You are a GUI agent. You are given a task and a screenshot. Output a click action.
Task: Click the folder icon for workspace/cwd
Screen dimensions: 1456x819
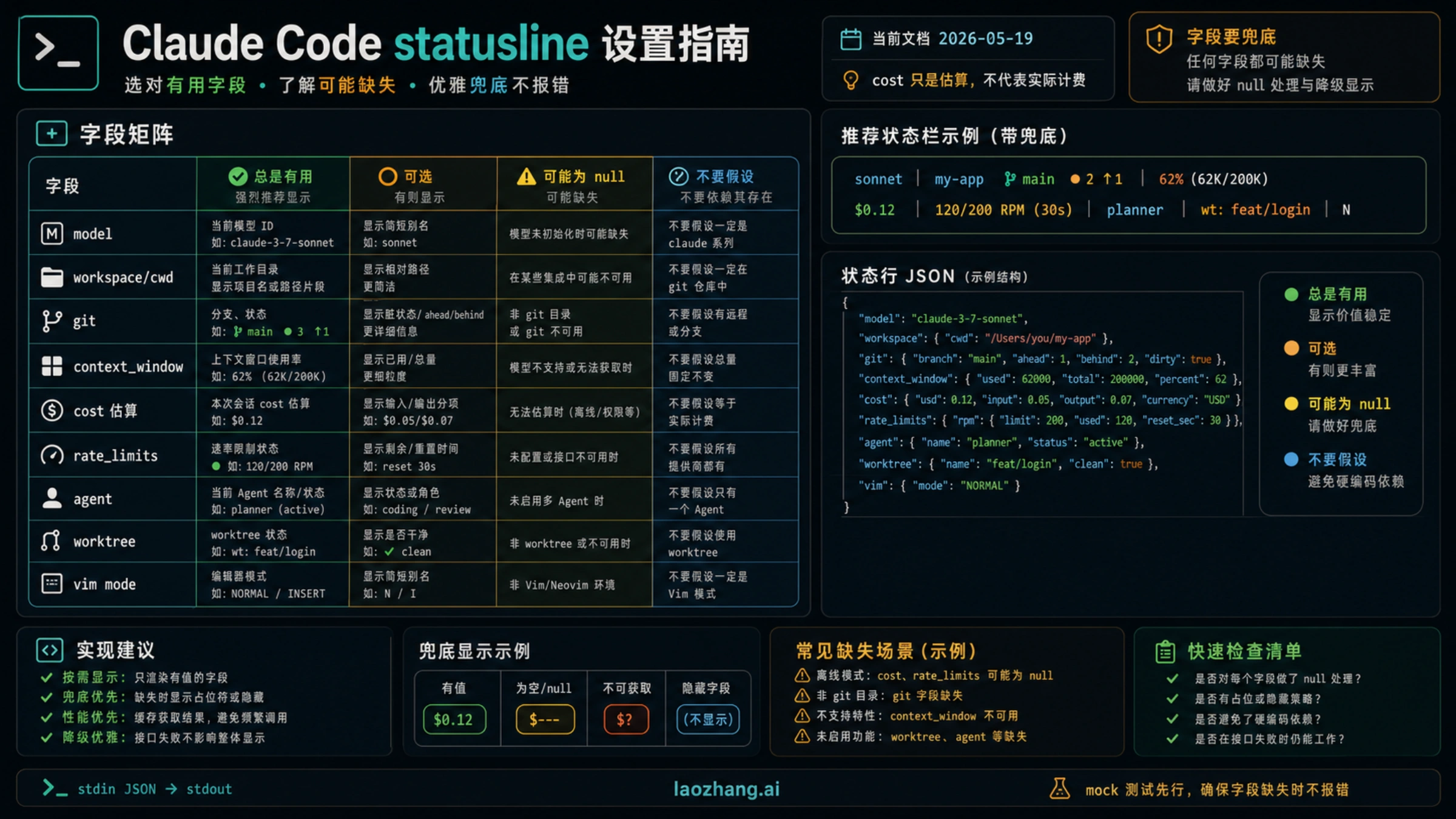[x=52, y=277]
